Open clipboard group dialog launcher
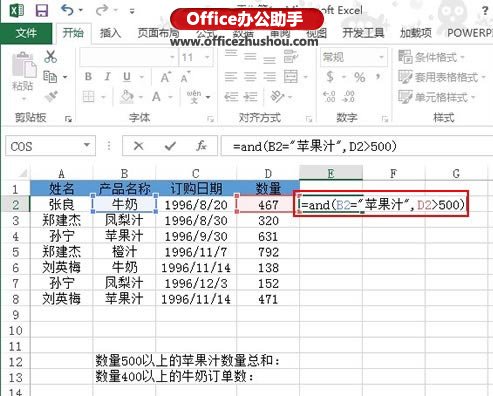The height and width of the screenshot is (396, 493). pos(68,119)
